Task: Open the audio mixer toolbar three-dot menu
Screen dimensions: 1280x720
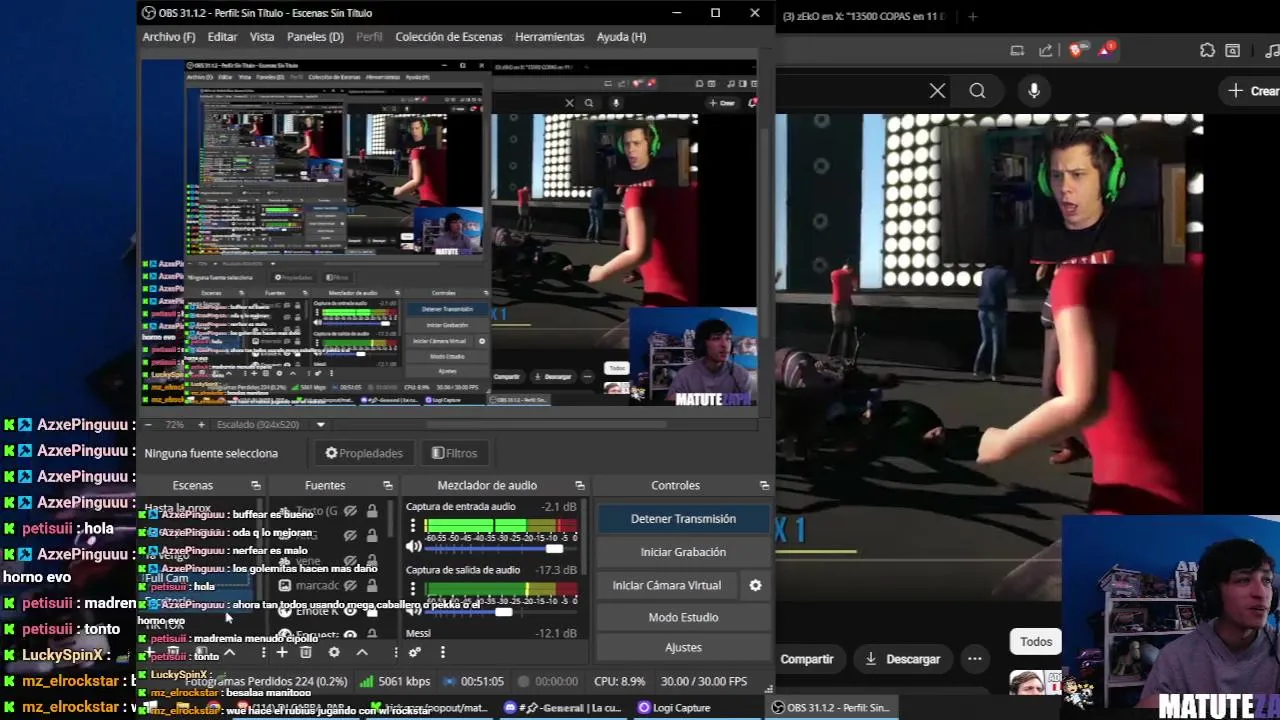Action: (x=442, y=652)
